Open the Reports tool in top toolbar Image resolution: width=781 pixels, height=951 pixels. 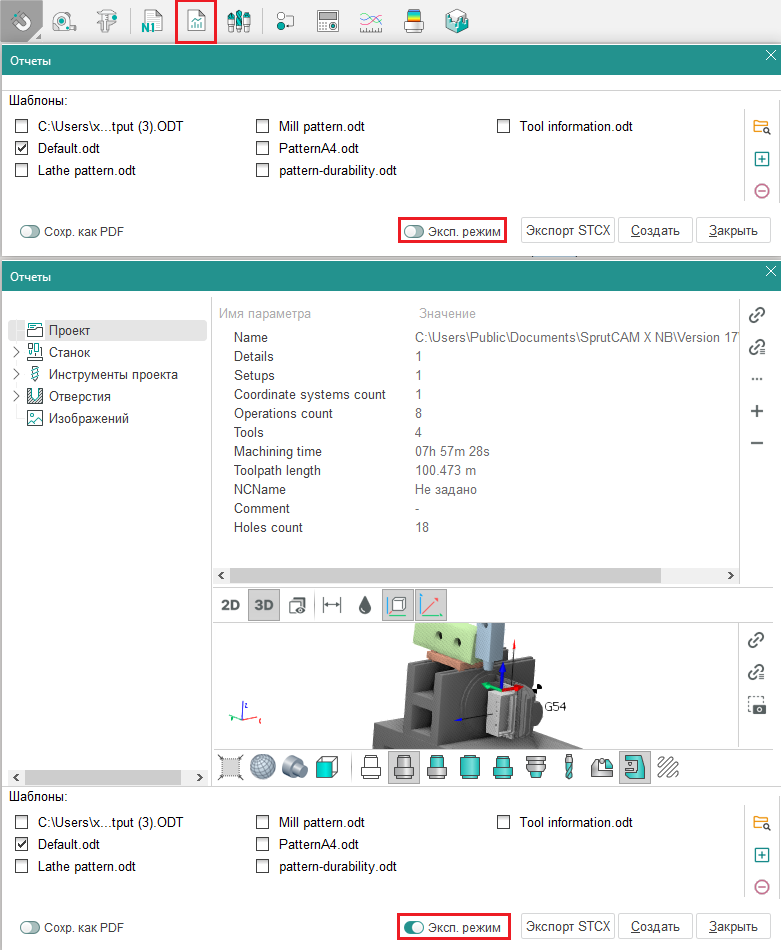196,22
